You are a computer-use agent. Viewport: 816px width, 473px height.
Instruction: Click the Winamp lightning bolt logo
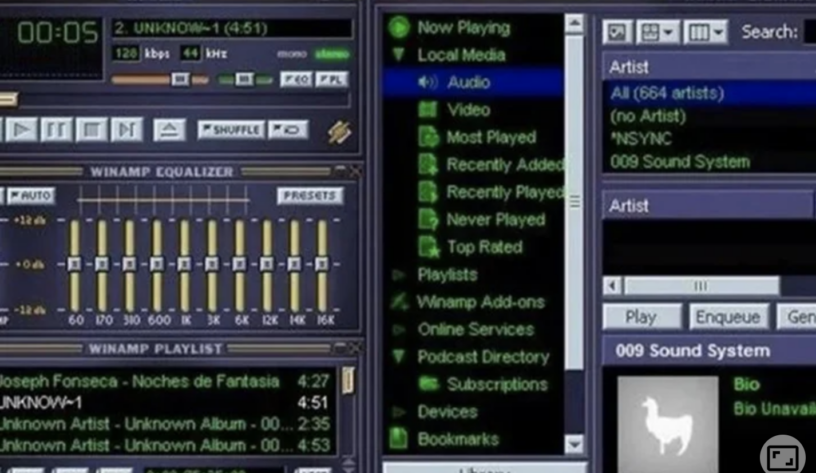tap(340, 131)
